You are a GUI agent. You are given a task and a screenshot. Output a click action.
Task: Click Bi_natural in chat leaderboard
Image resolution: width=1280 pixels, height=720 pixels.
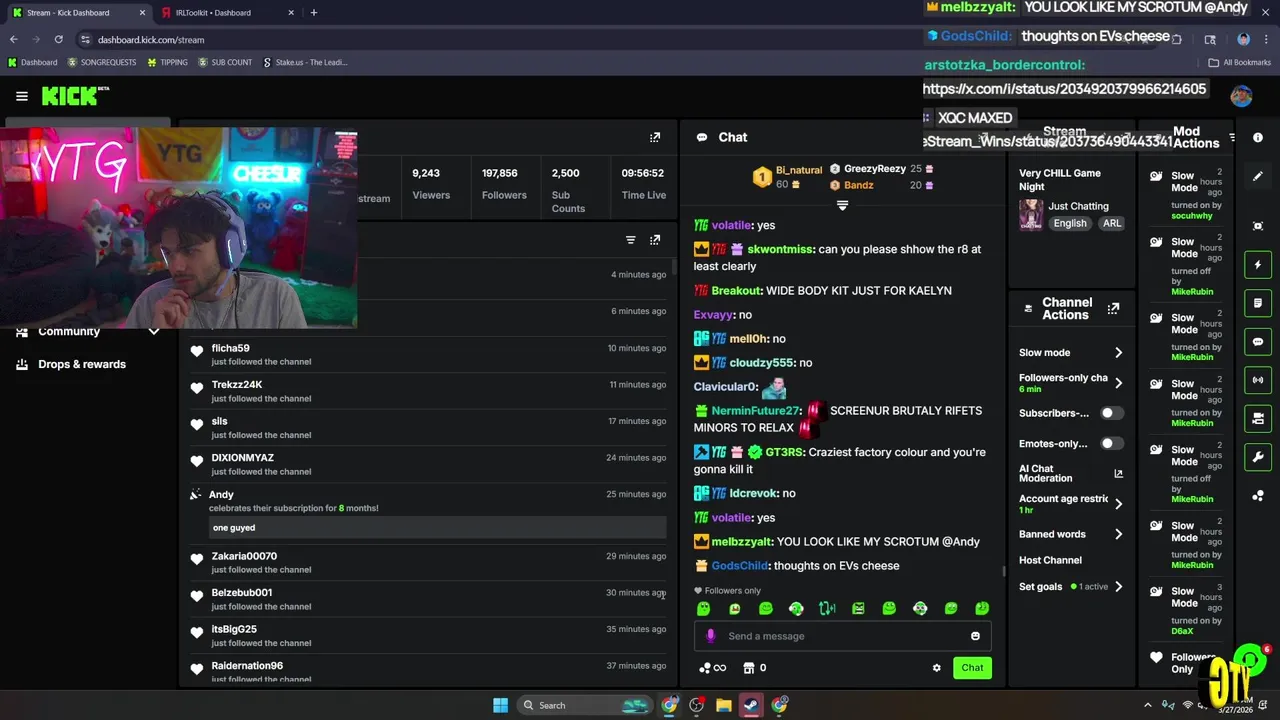pyautogui.click(x=799, y=171)
